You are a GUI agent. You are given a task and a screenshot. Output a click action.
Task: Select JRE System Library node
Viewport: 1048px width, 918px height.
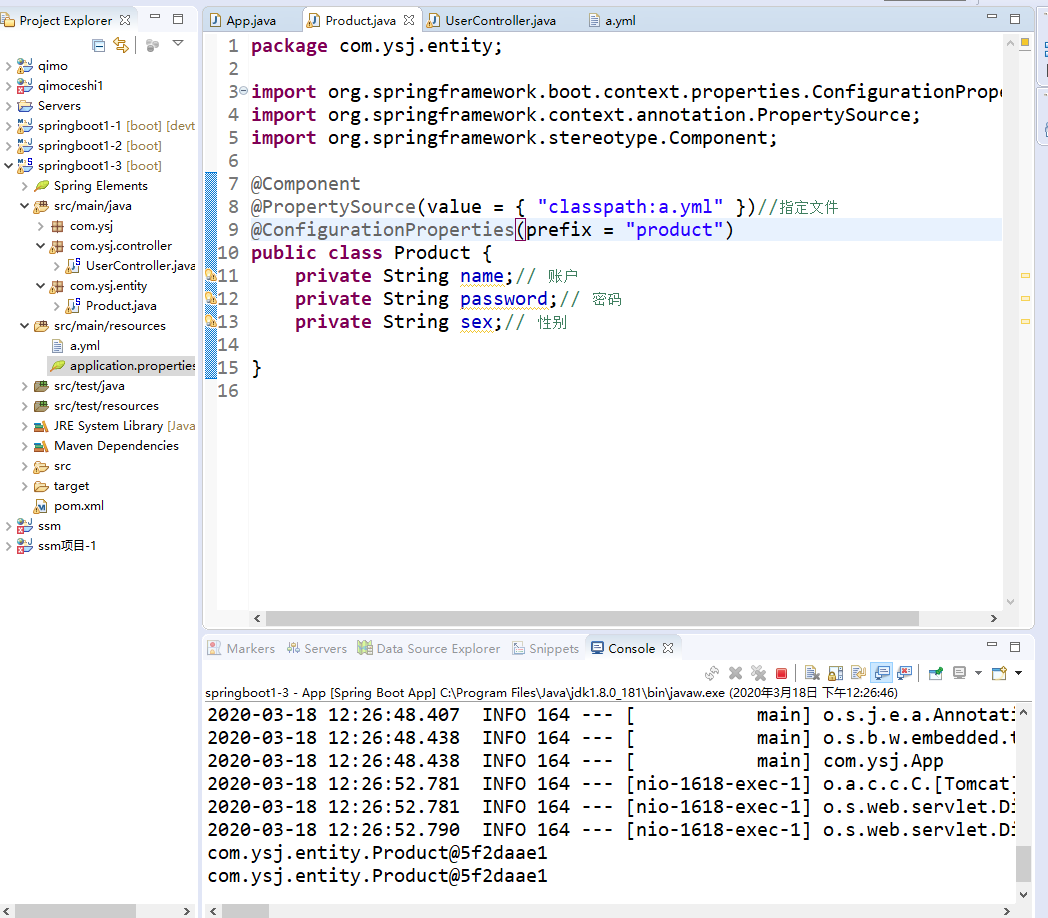124,426
